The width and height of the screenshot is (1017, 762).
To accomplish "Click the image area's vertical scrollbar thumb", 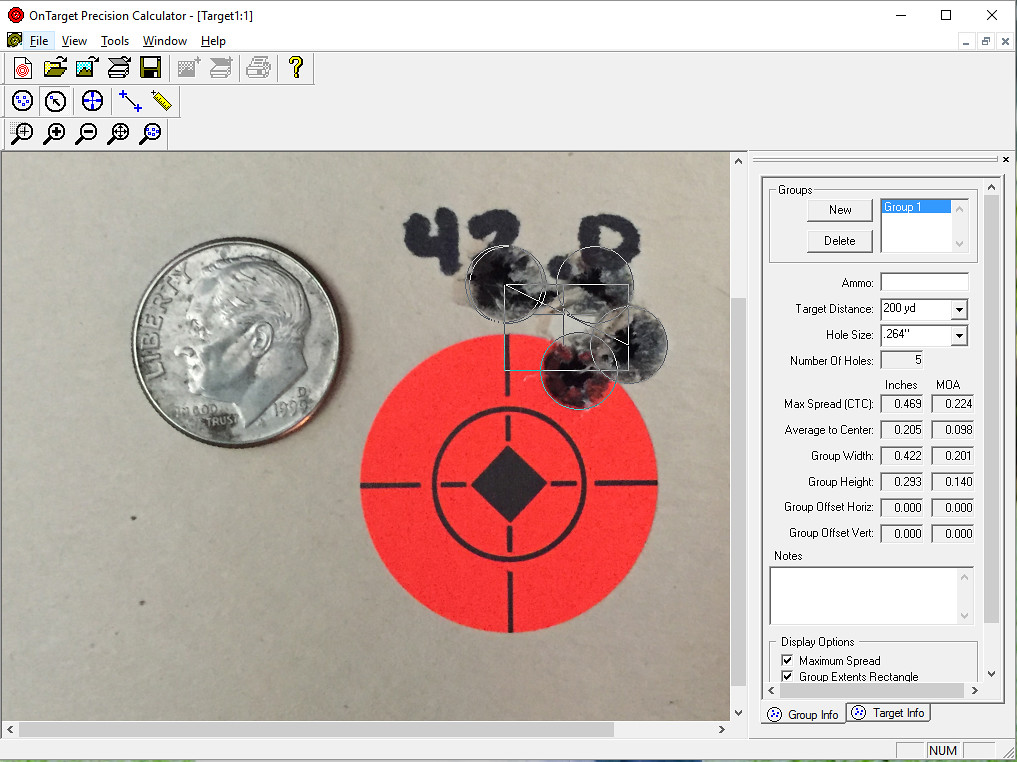I will 738,492.
